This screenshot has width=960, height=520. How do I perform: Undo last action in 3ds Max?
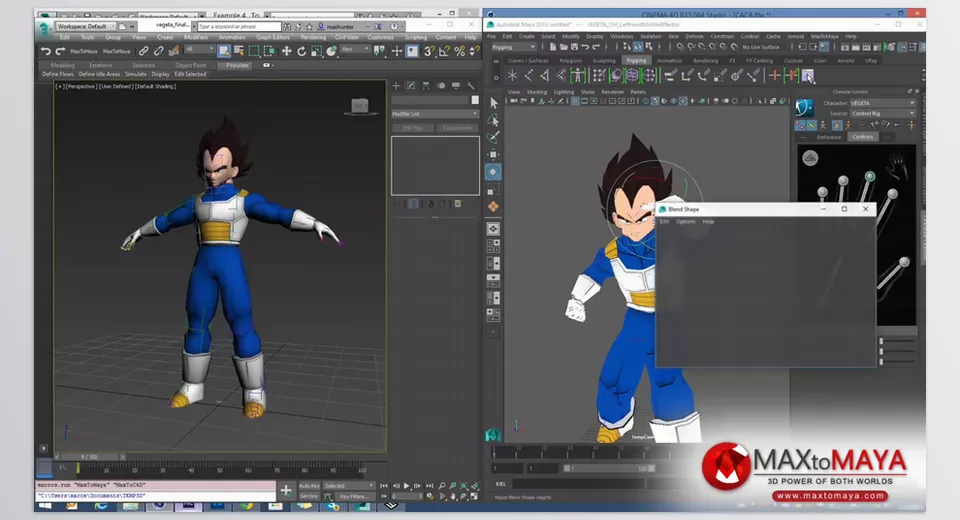click(x=46, y=51)
